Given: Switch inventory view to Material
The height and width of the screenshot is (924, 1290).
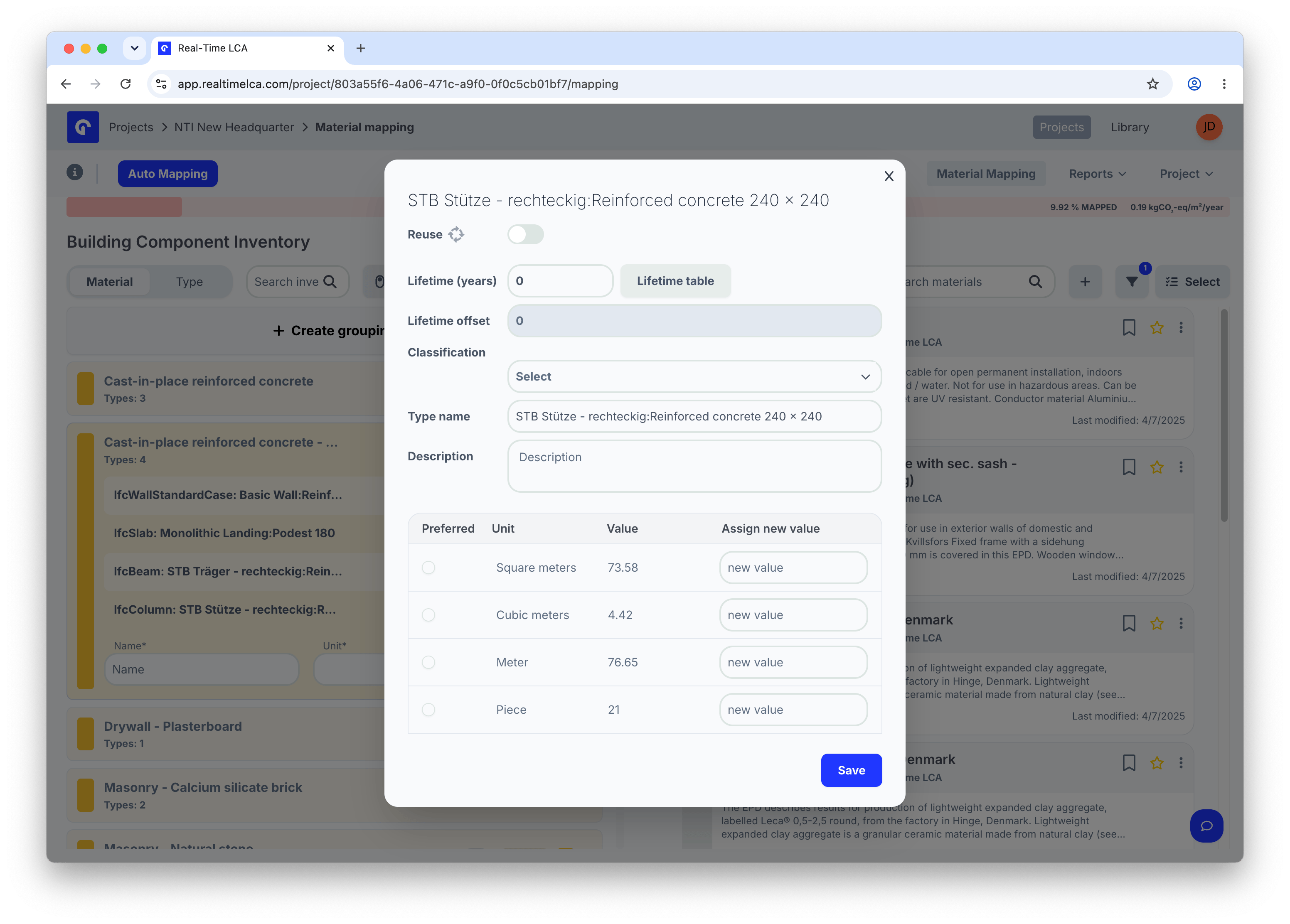Looking at the screenshot, I should point(109,282).
